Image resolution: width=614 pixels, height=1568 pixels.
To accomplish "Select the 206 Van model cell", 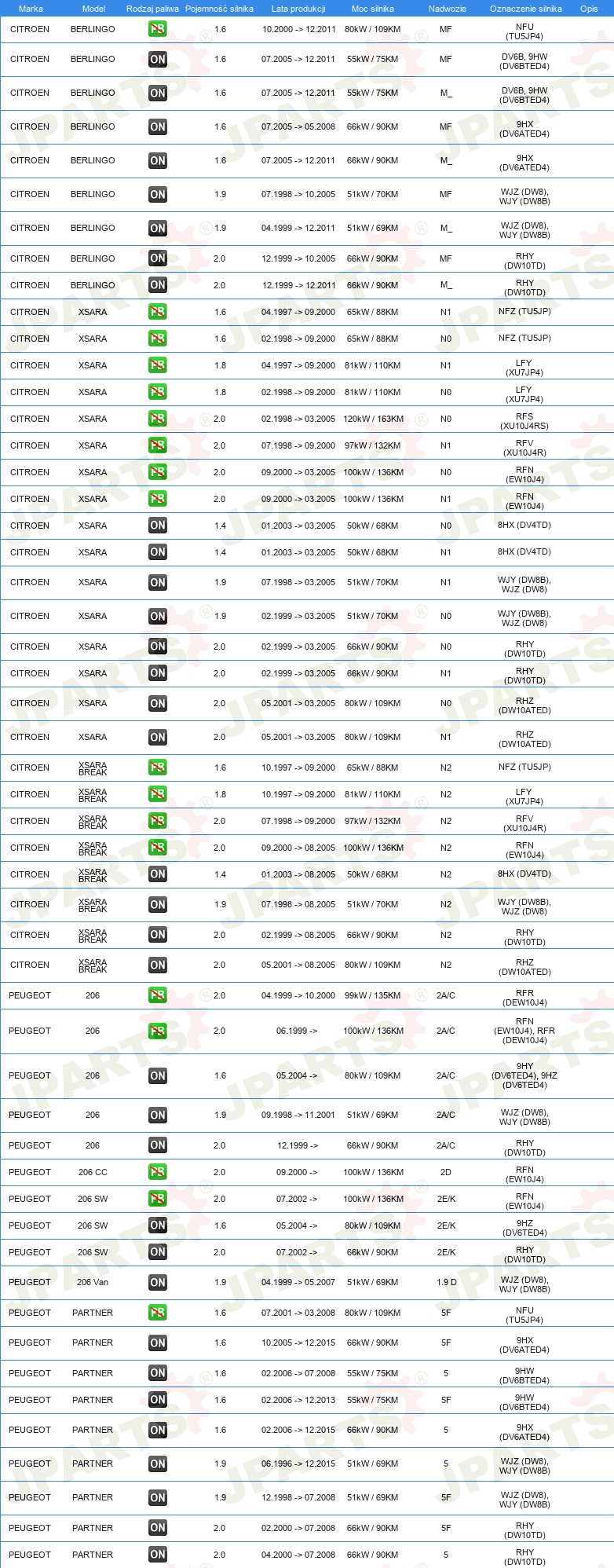I will point(93,1282).
